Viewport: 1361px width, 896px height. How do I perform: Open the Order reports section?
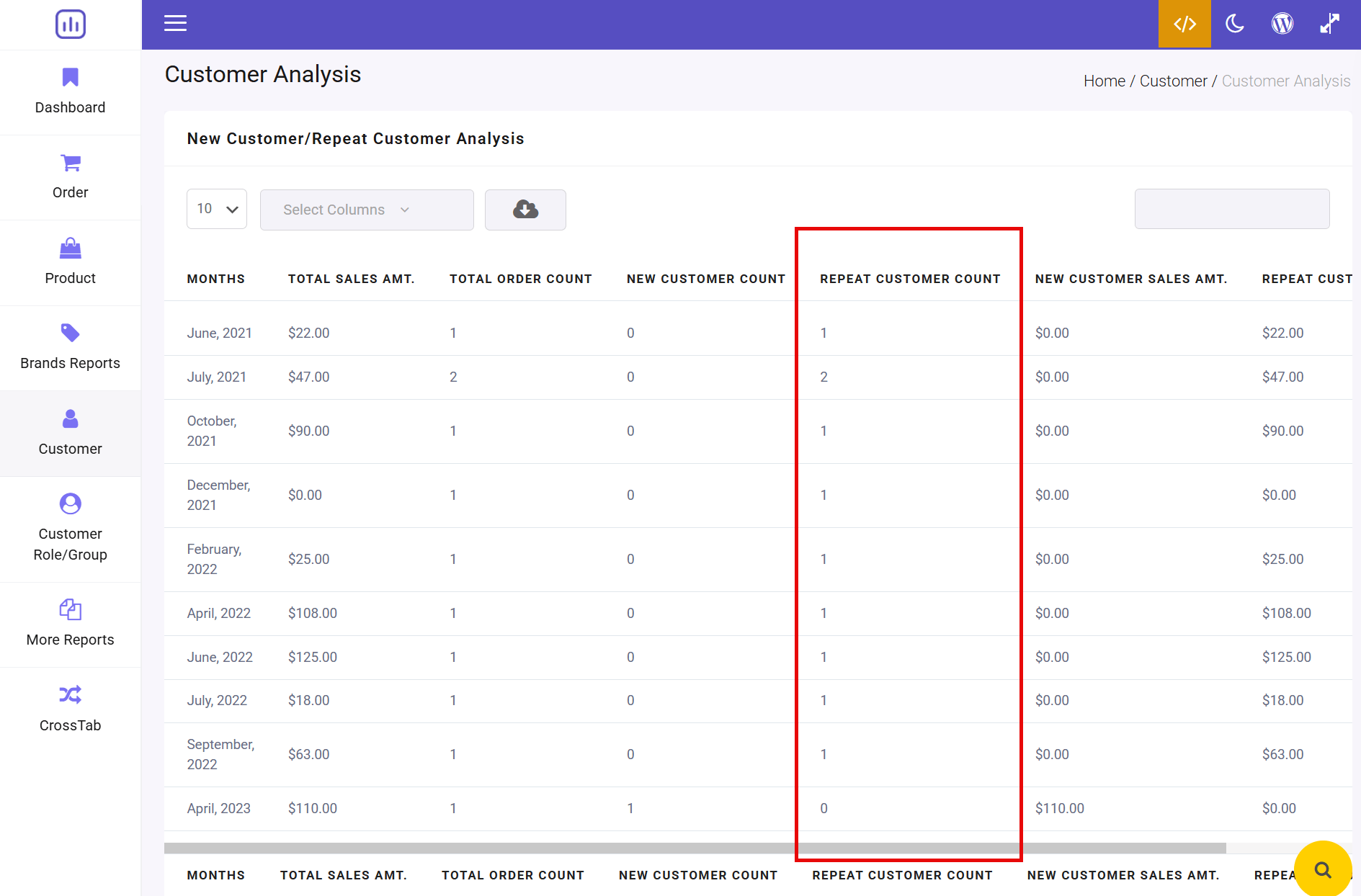click(70, 177)
